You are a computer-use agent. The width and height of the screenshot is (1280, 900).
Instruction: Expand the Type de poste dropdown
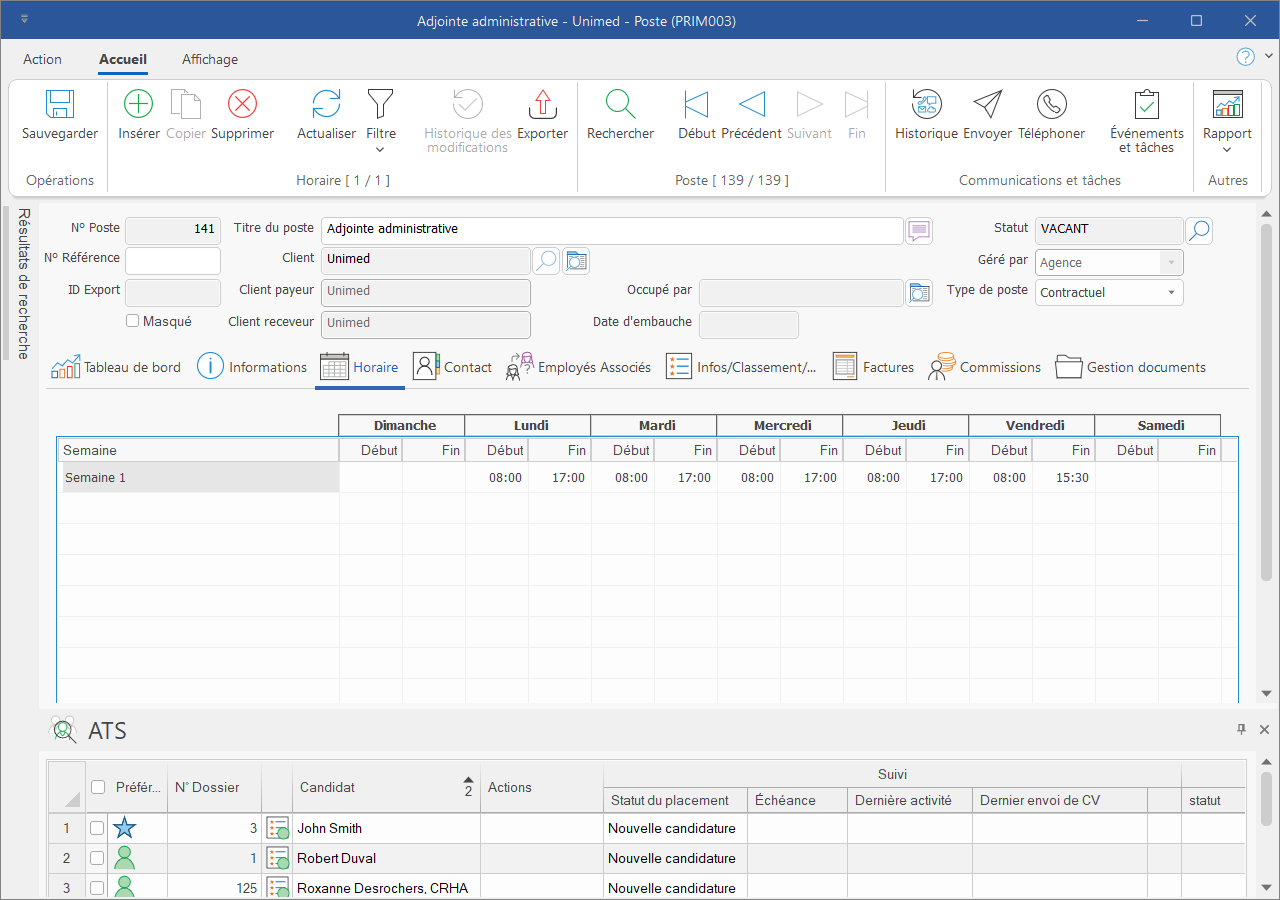tap(1171, 293)
